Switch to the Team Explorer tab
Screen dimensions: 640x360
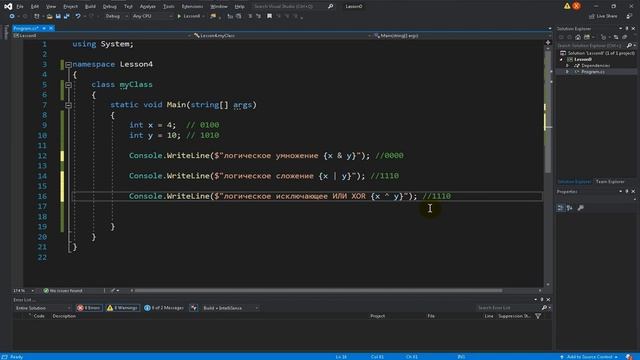(610, 182)
